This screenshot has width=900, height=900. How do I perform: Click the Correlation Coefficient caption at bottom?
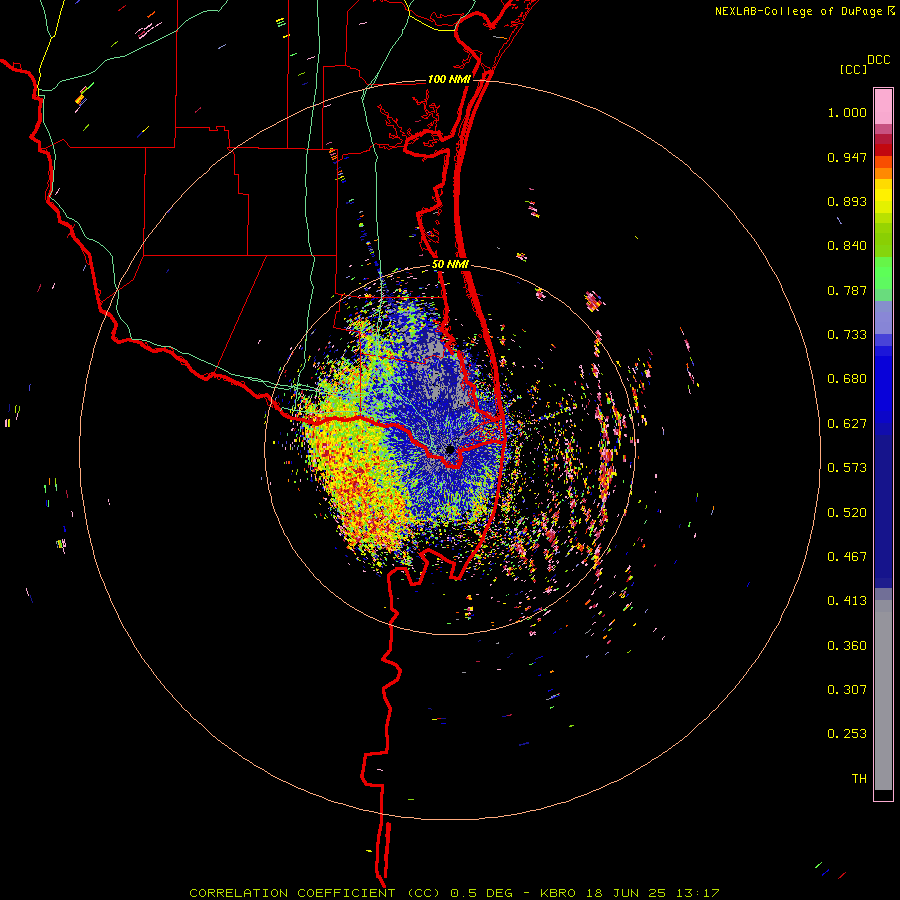click(454, 893)
